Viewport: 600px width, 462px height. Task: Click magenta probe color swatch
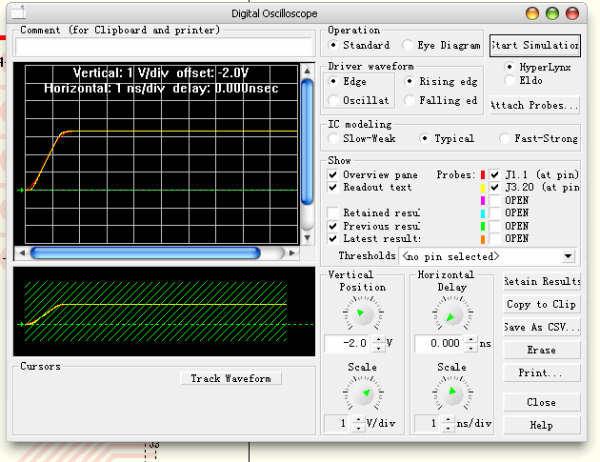(x=483, y=200)
